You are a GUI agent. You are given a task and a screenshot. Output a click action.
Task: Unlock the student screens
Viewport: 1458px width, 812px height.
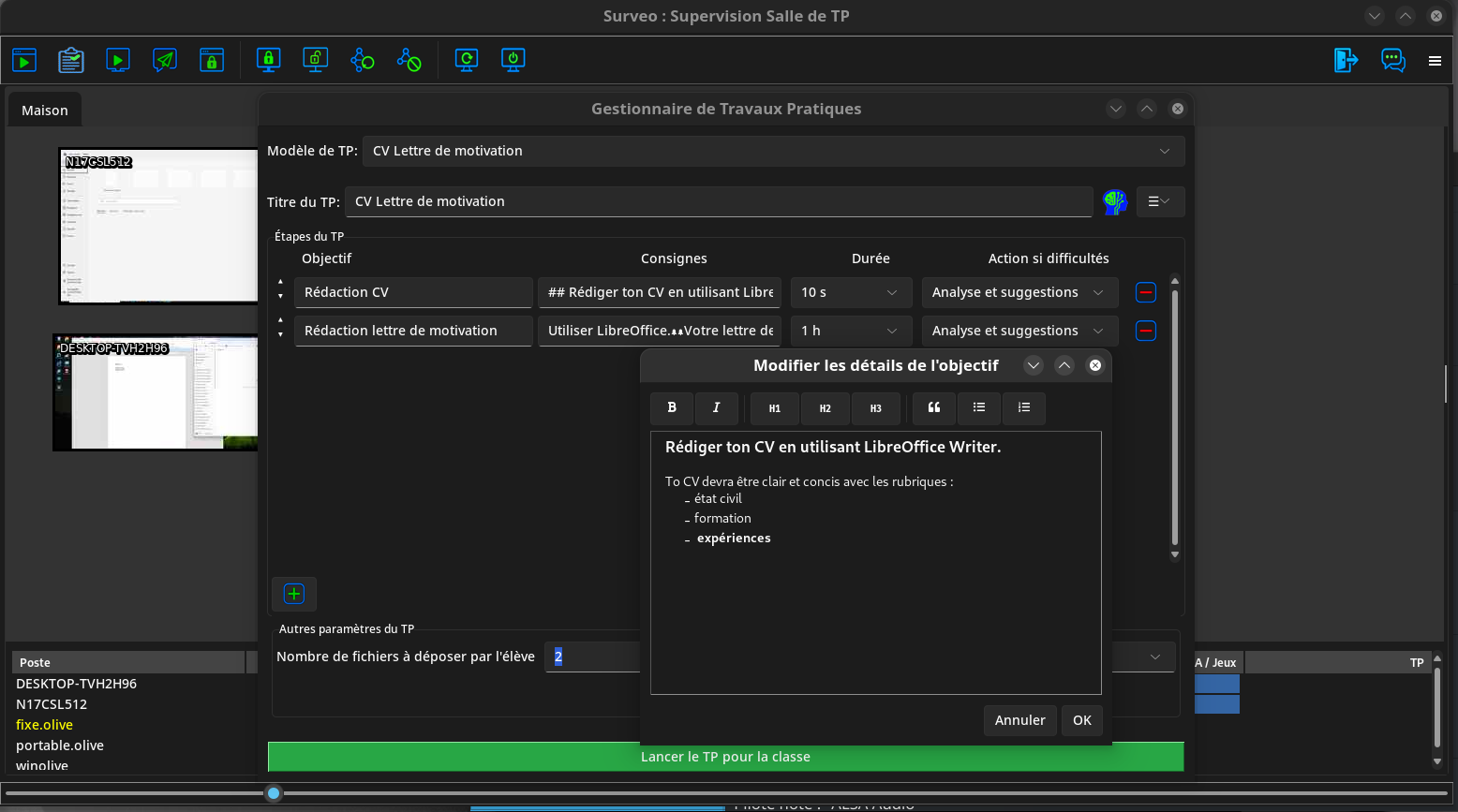(x=316, y=59)
